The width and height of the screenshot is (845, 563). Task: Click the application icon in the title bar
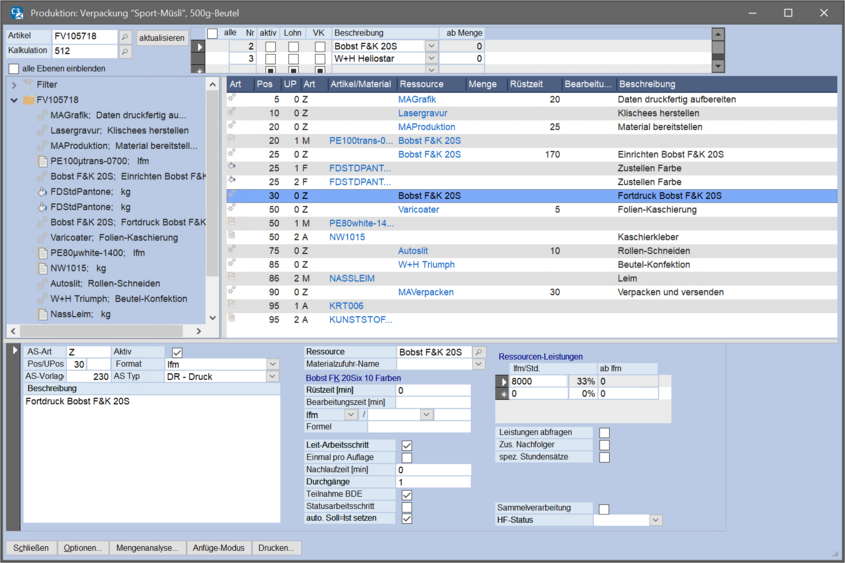(17, 13)
